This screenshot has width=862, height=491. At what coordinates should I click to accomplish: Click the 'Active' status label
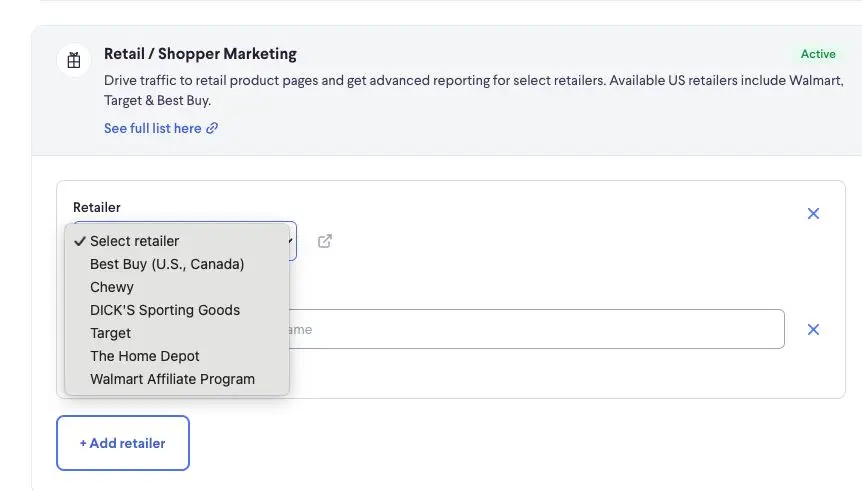pos(818,54)
